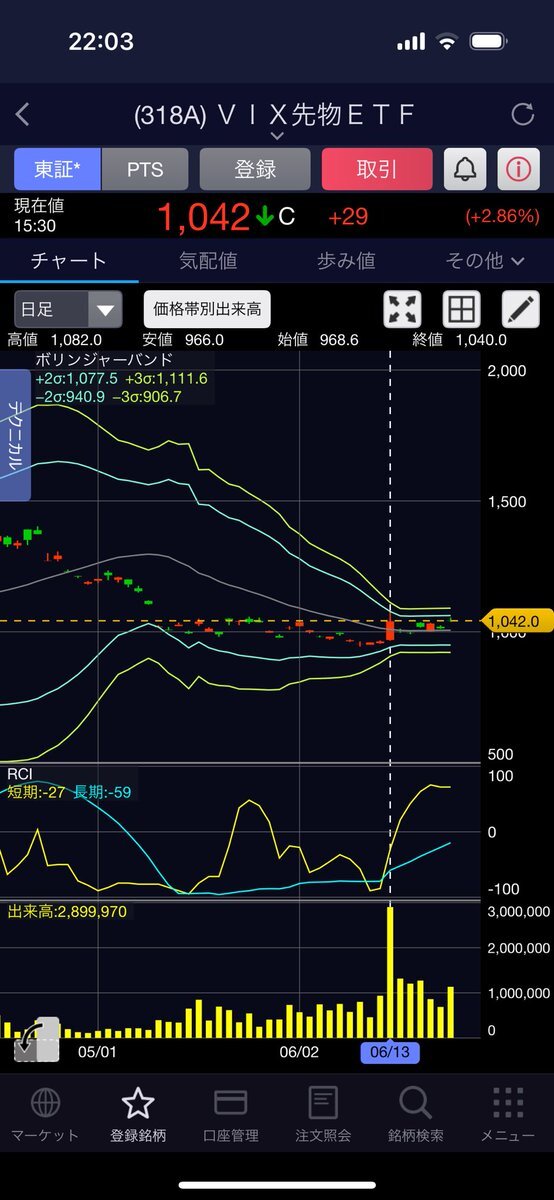This screenshot has width=554, height=1200.
Task: Open the red info icon
Action: click(517, 169)
